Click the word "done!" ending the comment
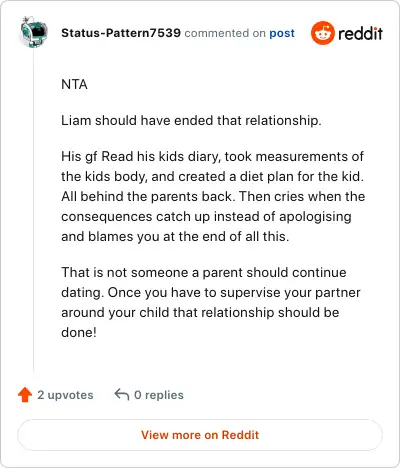400x468 pixels. pos(79,332)
